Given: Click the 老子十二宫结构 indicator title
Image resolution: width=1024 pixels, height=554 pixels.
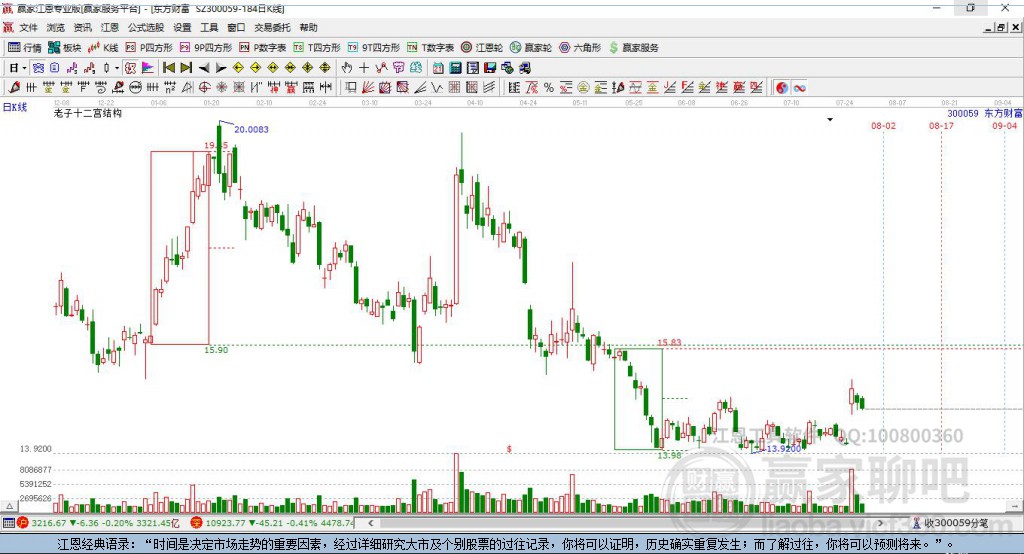Looking at the screenshot, I should tap(88, 113).
